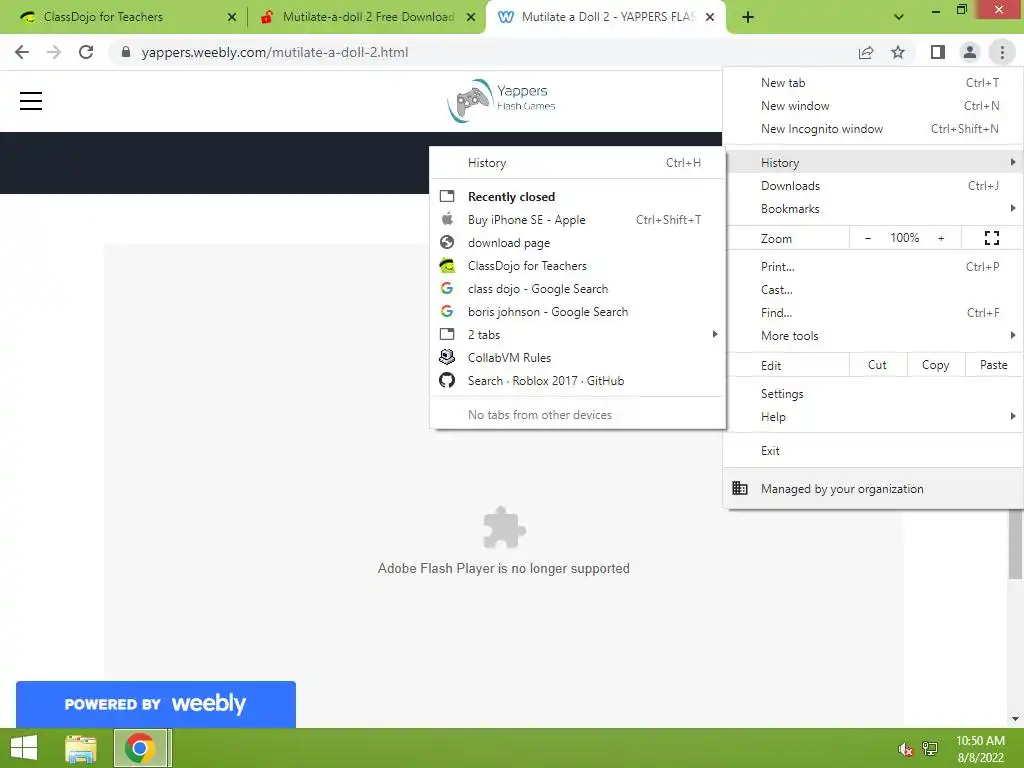Click the share page icon

(x=866, y=52)
